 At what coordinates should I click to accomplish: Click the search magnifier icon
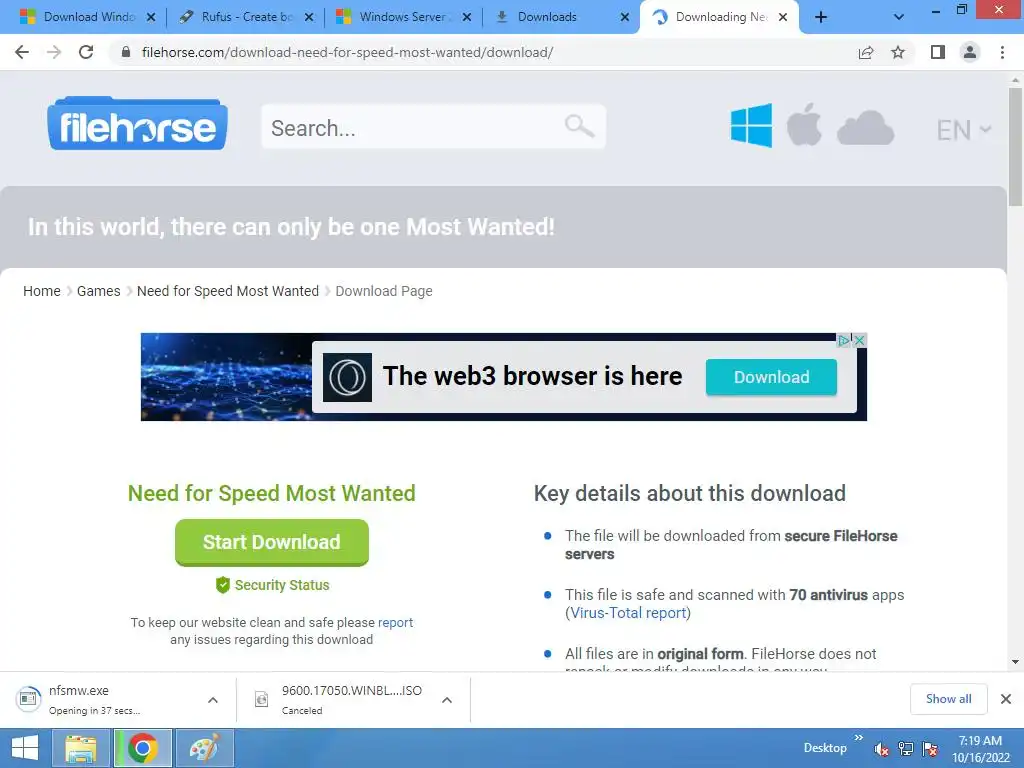click(579, 125)
